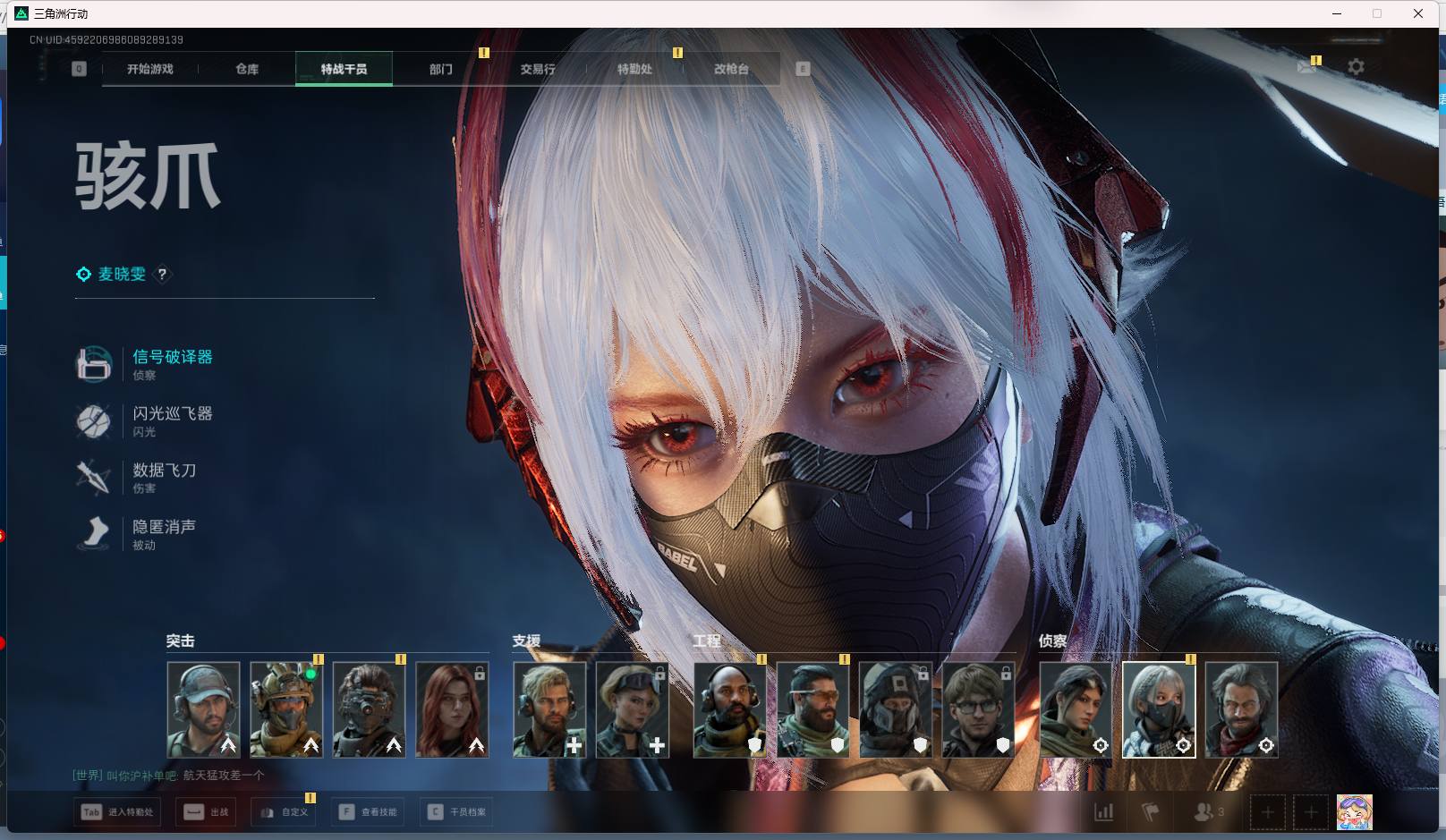Open the 自定义 customize button
This screenshot has width=1446, height=840.
point(284,812)
